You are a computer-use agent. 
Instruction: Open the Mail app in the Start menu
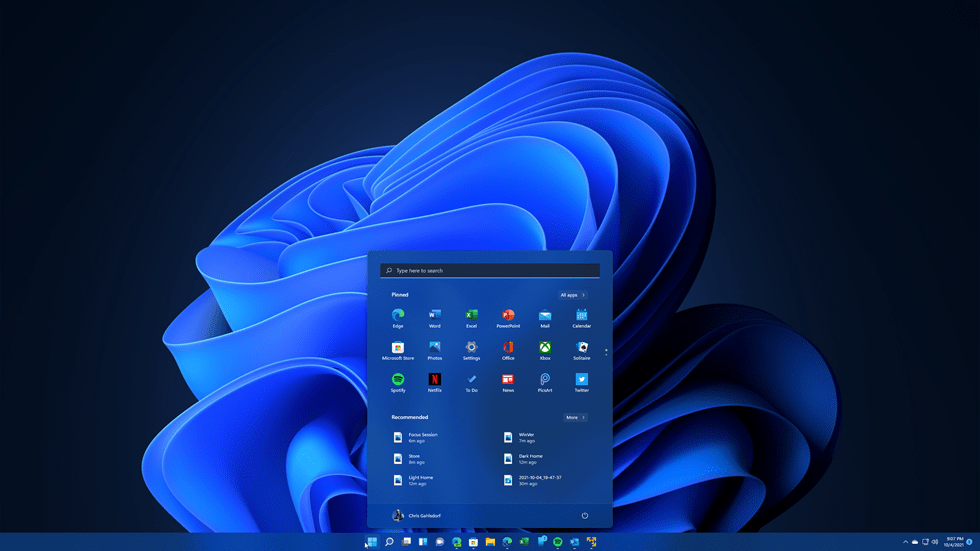point(545,318)
